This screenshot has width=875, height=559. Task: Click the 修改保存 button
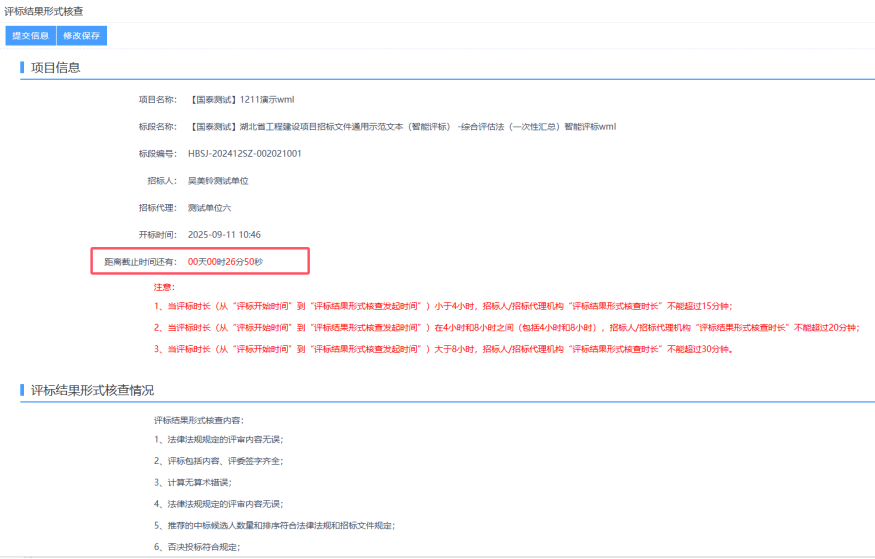(82, 36)
